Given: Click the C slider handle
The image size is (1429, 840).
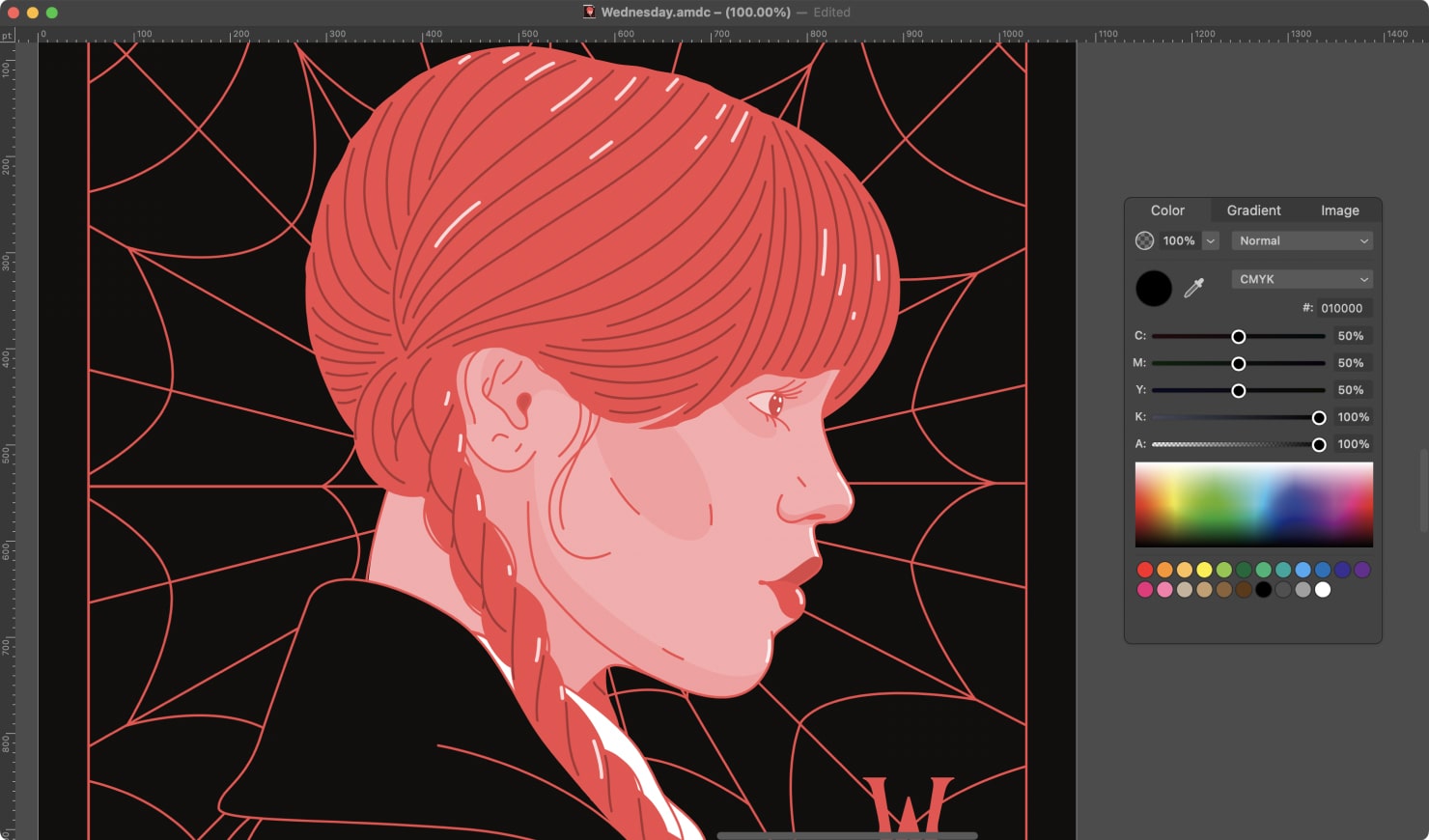Looking at the screenshot, I should [x=1239, y=336].
